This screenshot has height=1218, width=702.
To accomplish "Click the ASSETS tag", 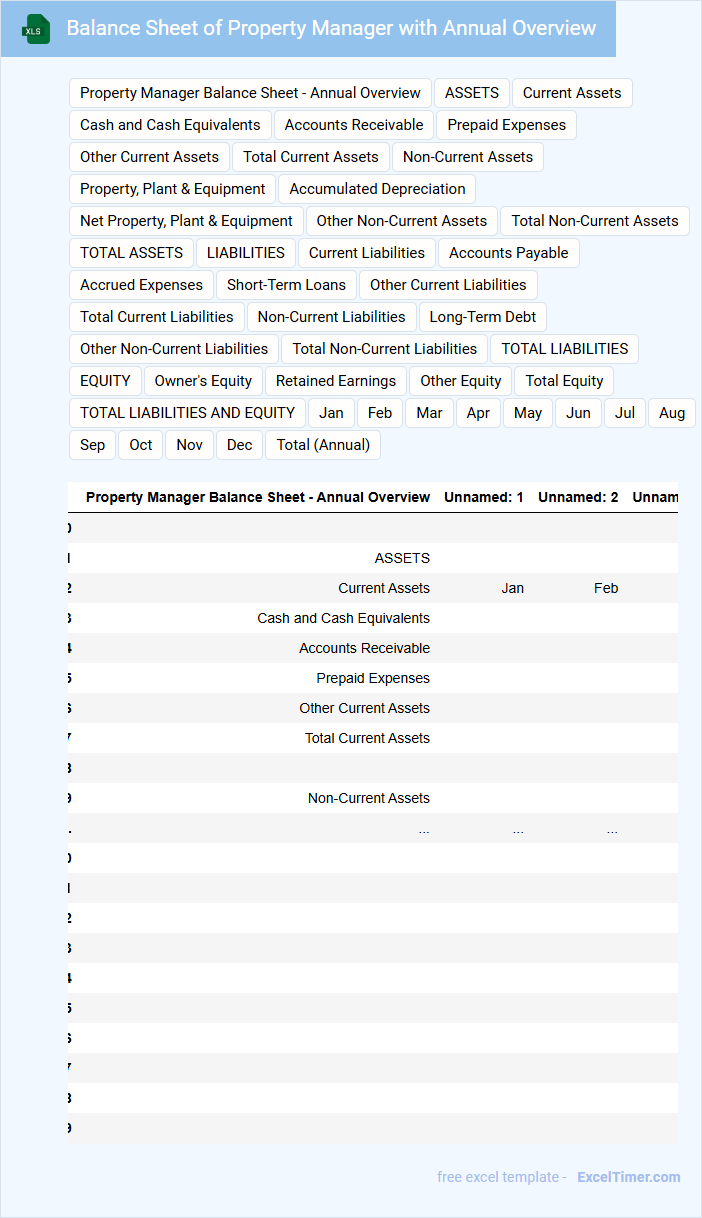I will point(472,93).
